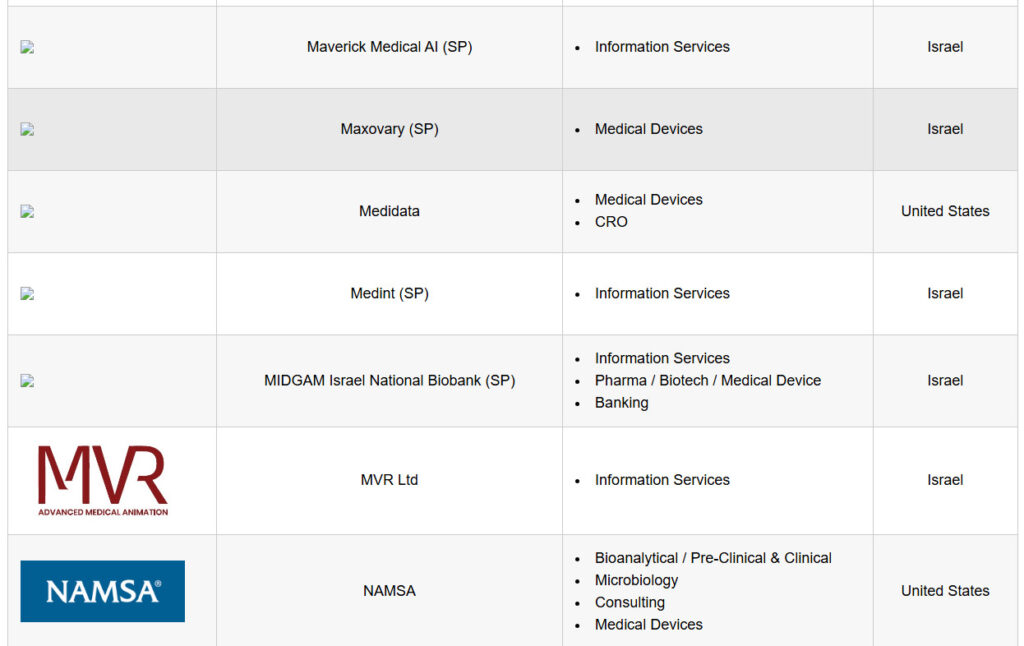
Task: Click CRO category under Medidata
Action: (611, 222)
